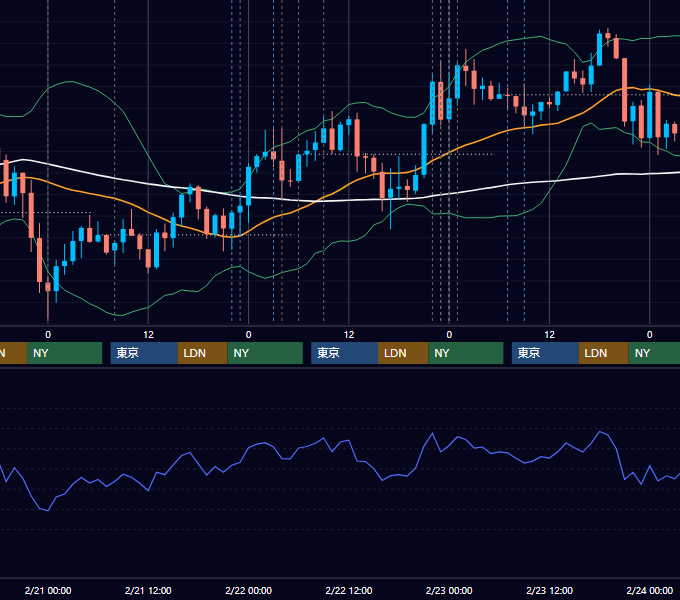Click the 2/22 12:00 date label
The image size is (680, 600).
point(349,590)
